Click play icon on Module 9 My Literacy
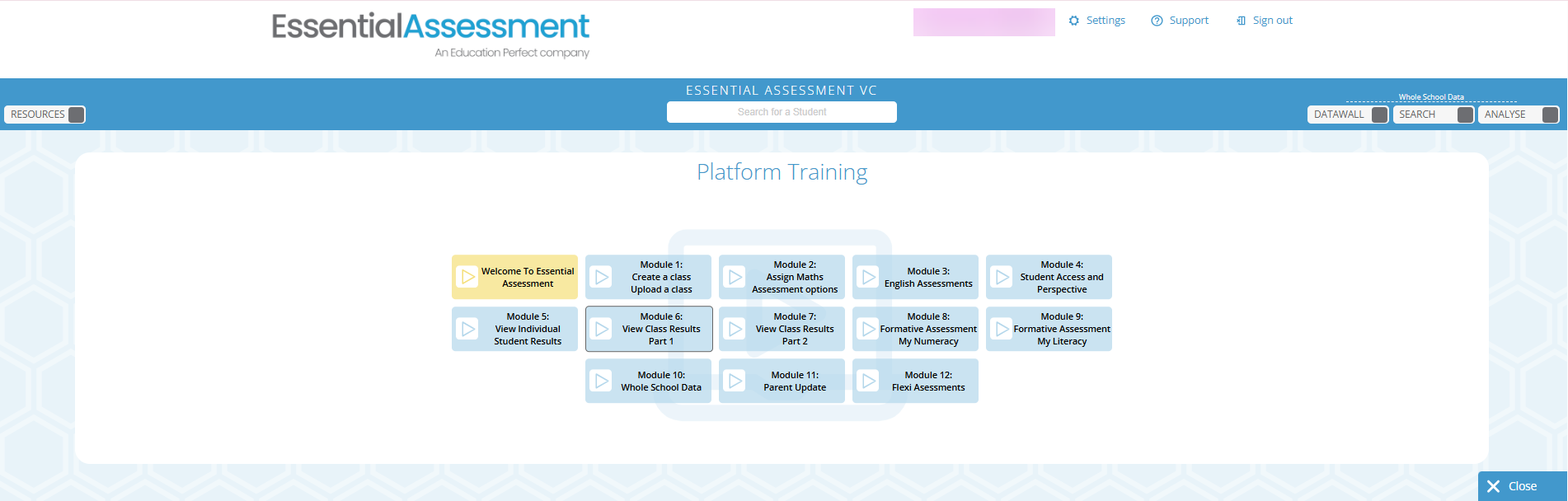This screenshot has width=1568, height=501. coord(1002,329)
